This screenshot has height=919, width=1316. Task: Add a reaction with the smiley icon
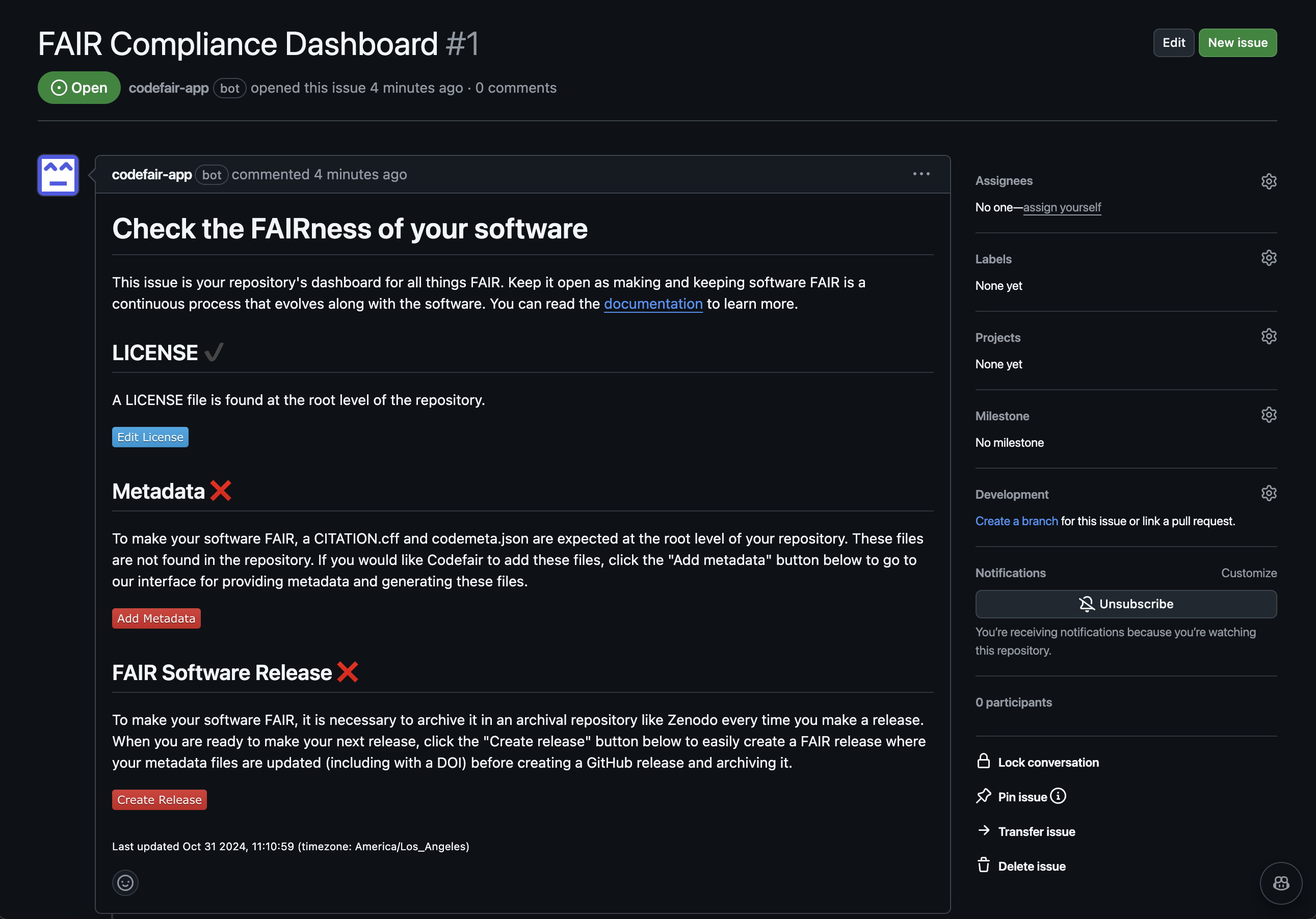pos(125,883)
